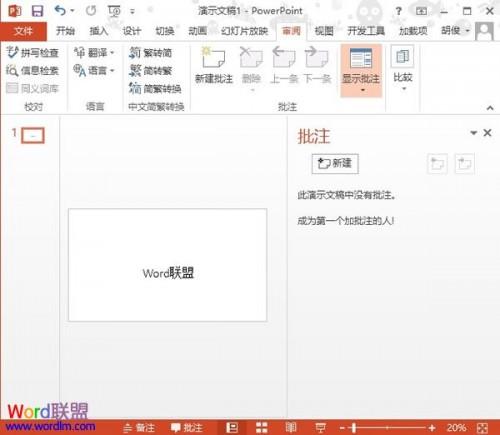Open the Compare (比较) tool

point(403,69)
